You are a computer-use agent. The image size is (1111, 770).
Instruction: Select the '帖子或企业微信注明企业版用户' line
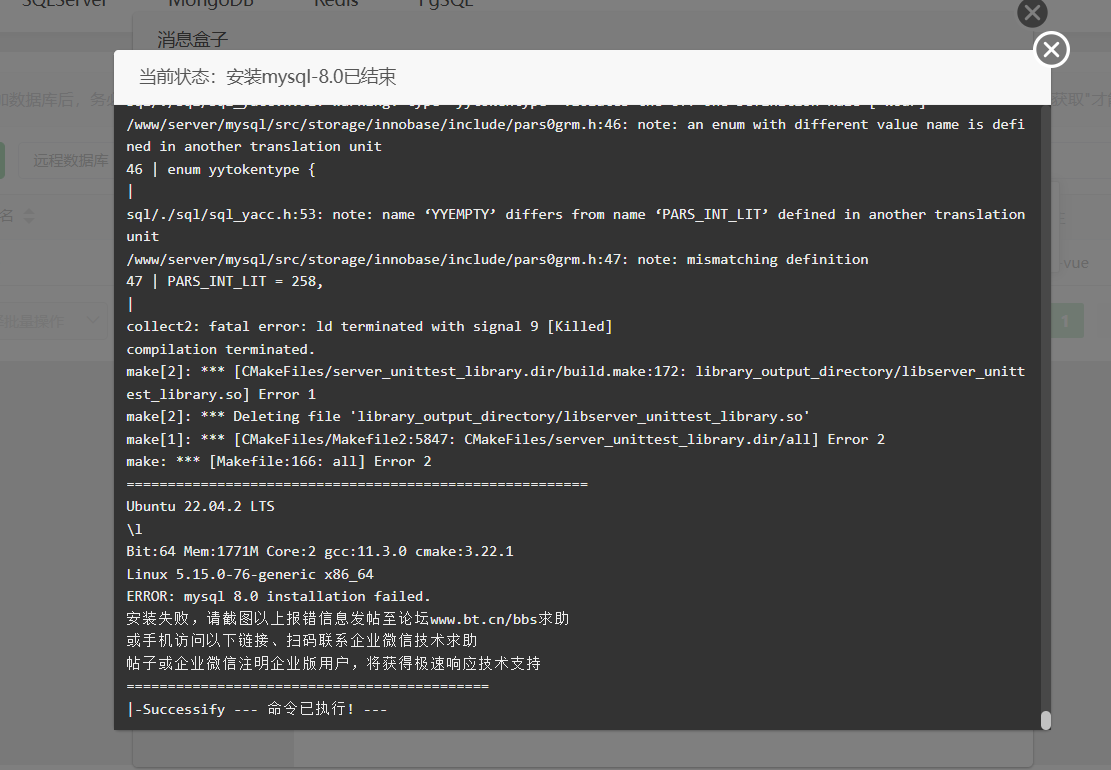pyautogui.click(x=333, y=664)
